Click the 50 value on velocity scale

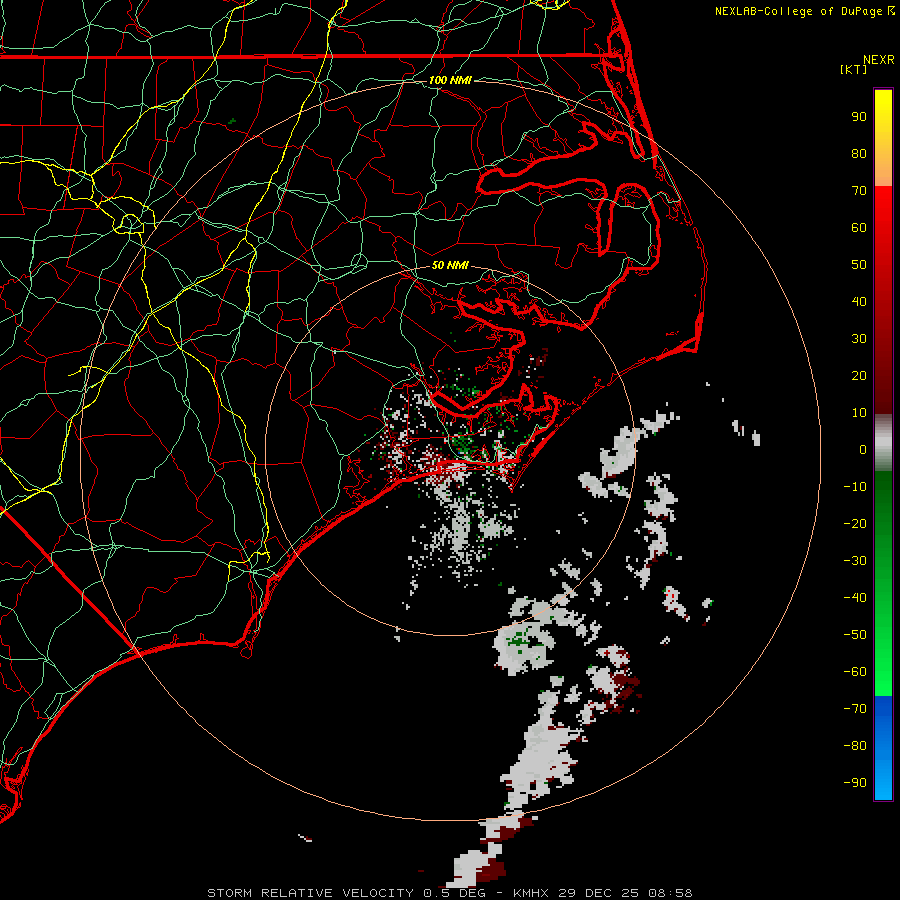[x=859, y=265]
